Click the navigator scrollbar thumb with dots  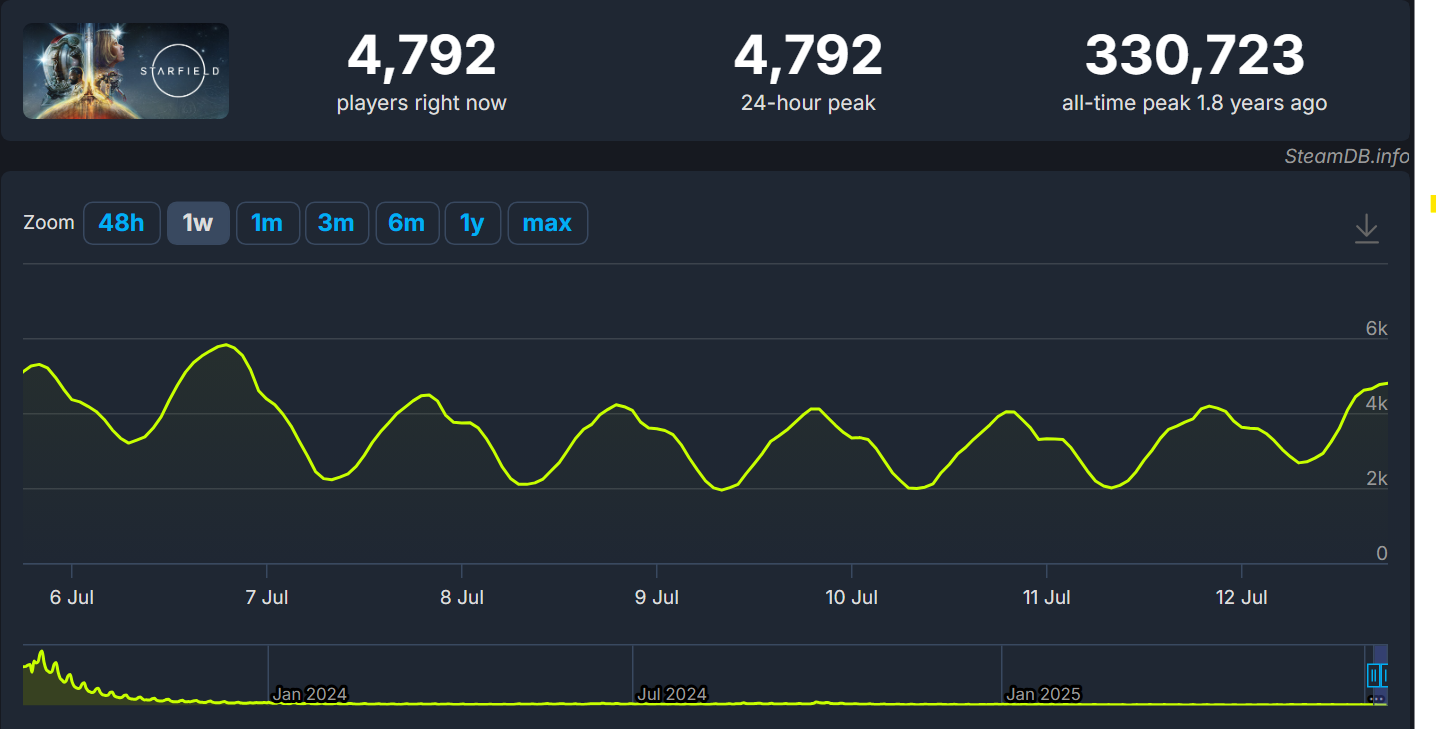(1376, 699)
